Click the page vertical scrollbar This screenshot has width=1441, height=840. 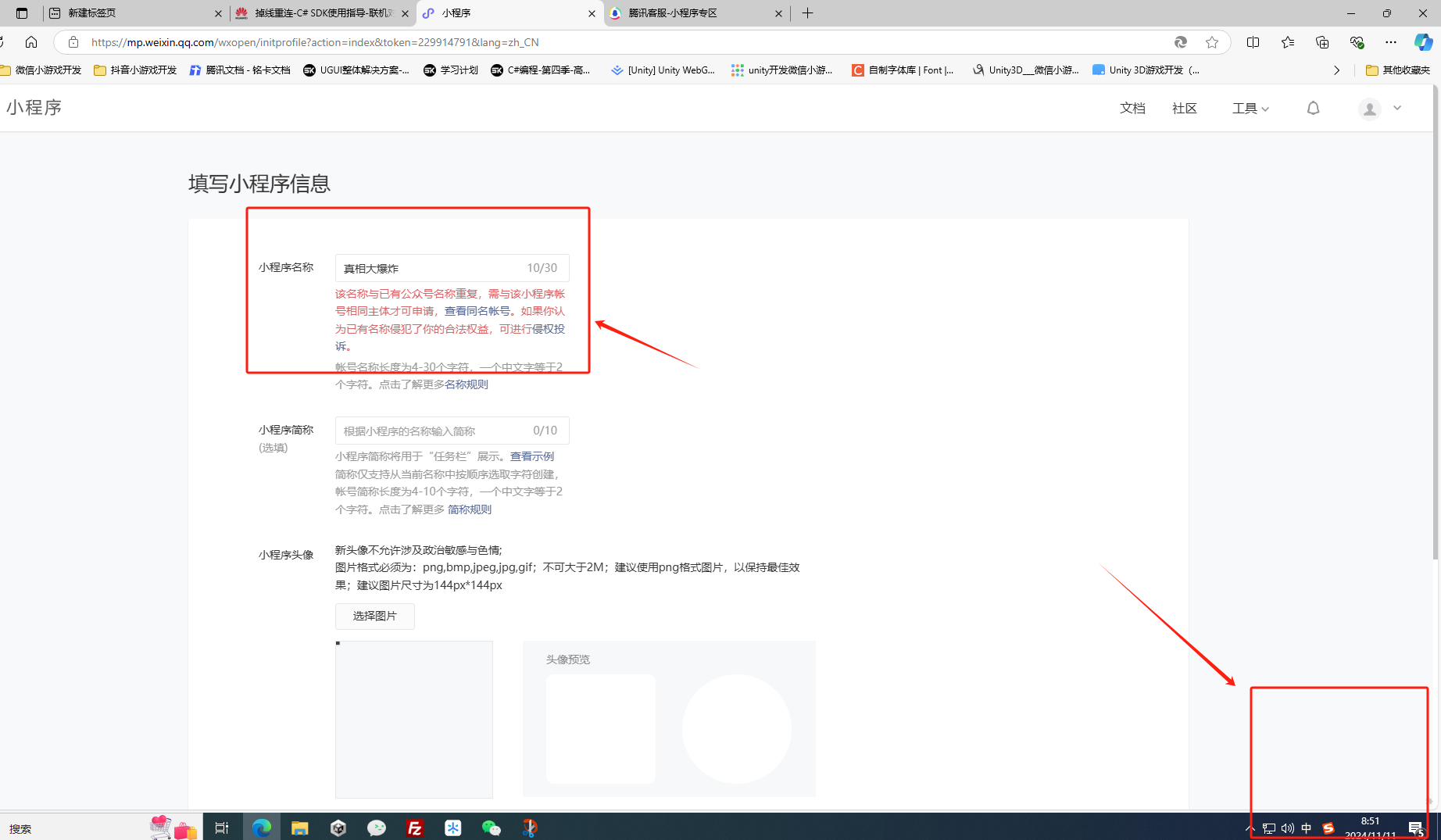(x=1436, y=322)
